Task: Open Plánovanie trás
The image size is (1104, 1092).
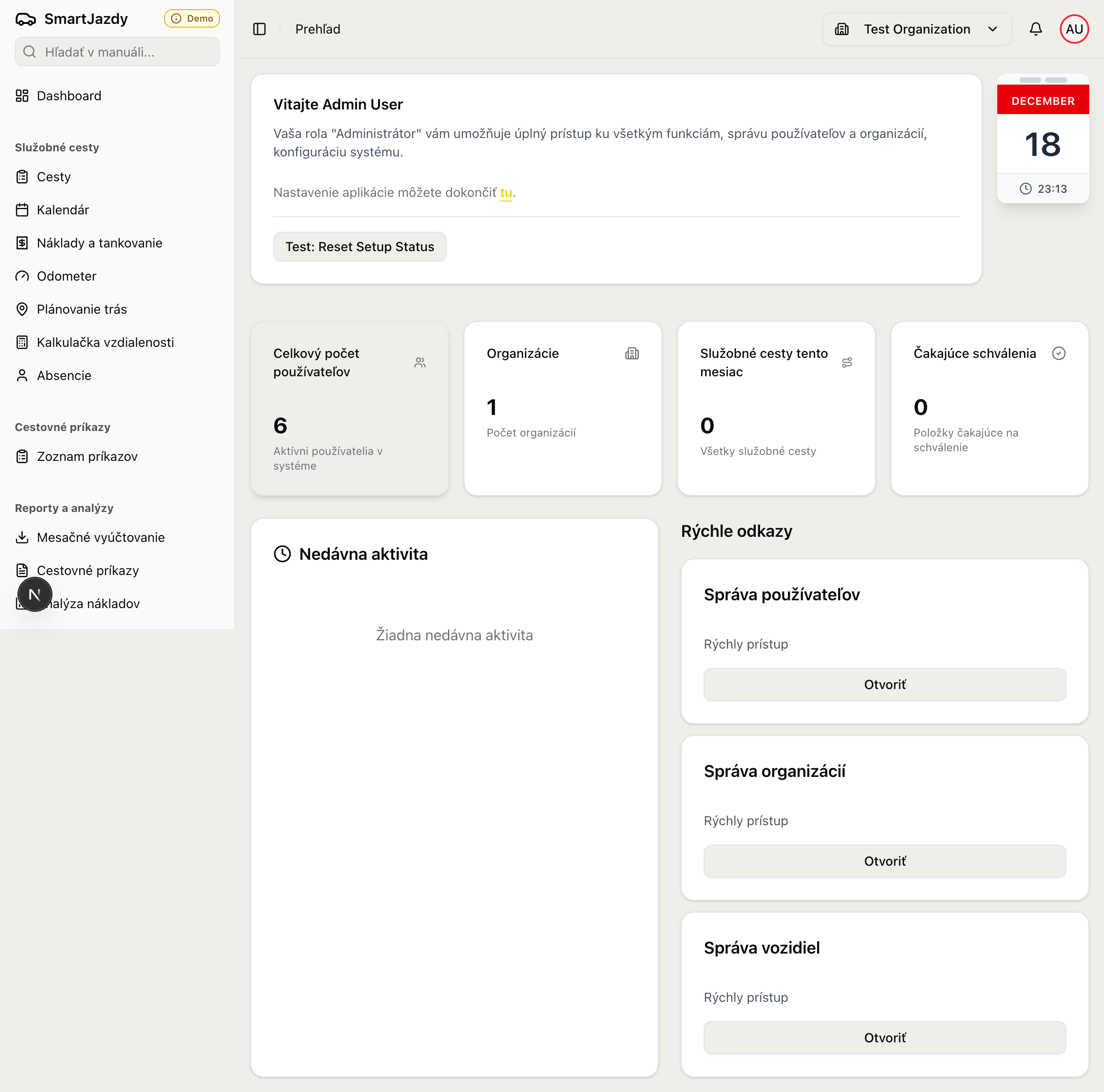Action: 82,309
